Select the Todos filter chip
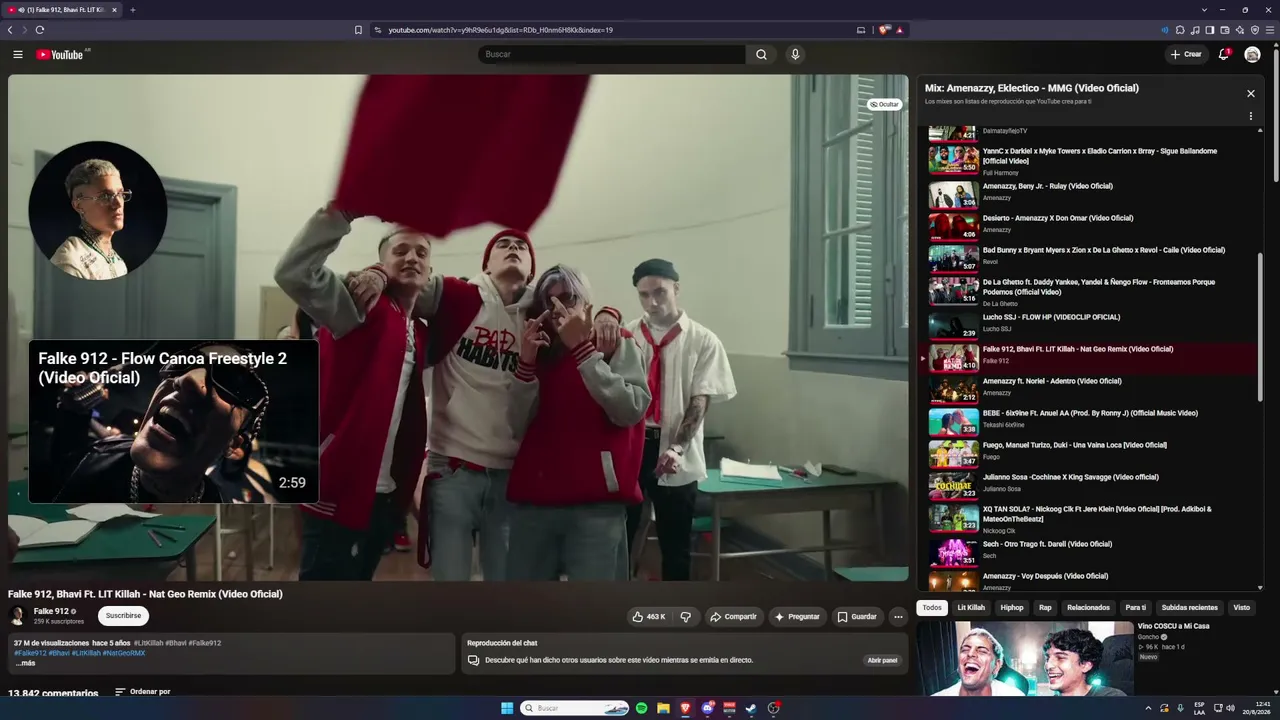1280x720 pixels. click(932, 607)
